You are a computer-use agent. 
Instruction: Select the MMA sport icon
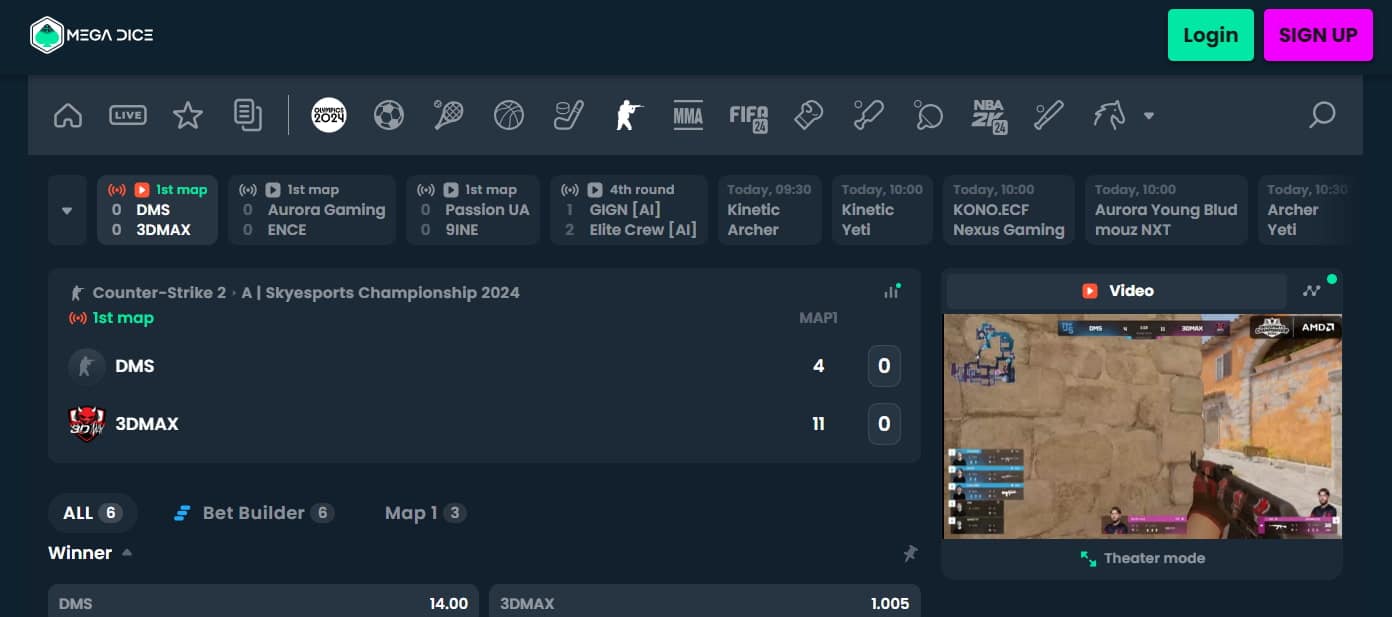(x=688, y=116)
